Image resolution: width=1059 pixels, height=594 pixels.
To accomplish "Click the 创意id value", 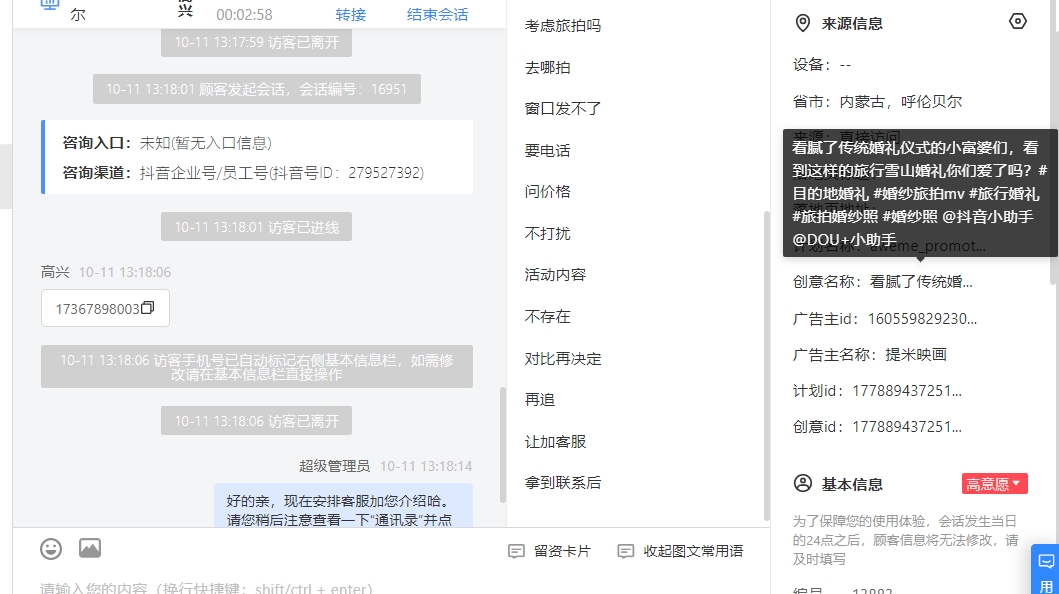I will (907, 427).
